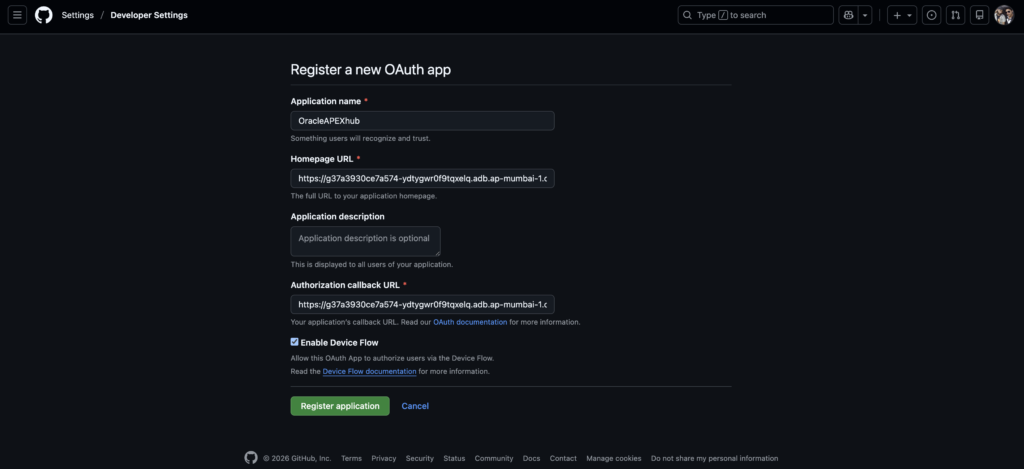Viewport: 1024px width, 469px height.
Task: Click the GitHub logo in footer
Action: pos(251,458)
